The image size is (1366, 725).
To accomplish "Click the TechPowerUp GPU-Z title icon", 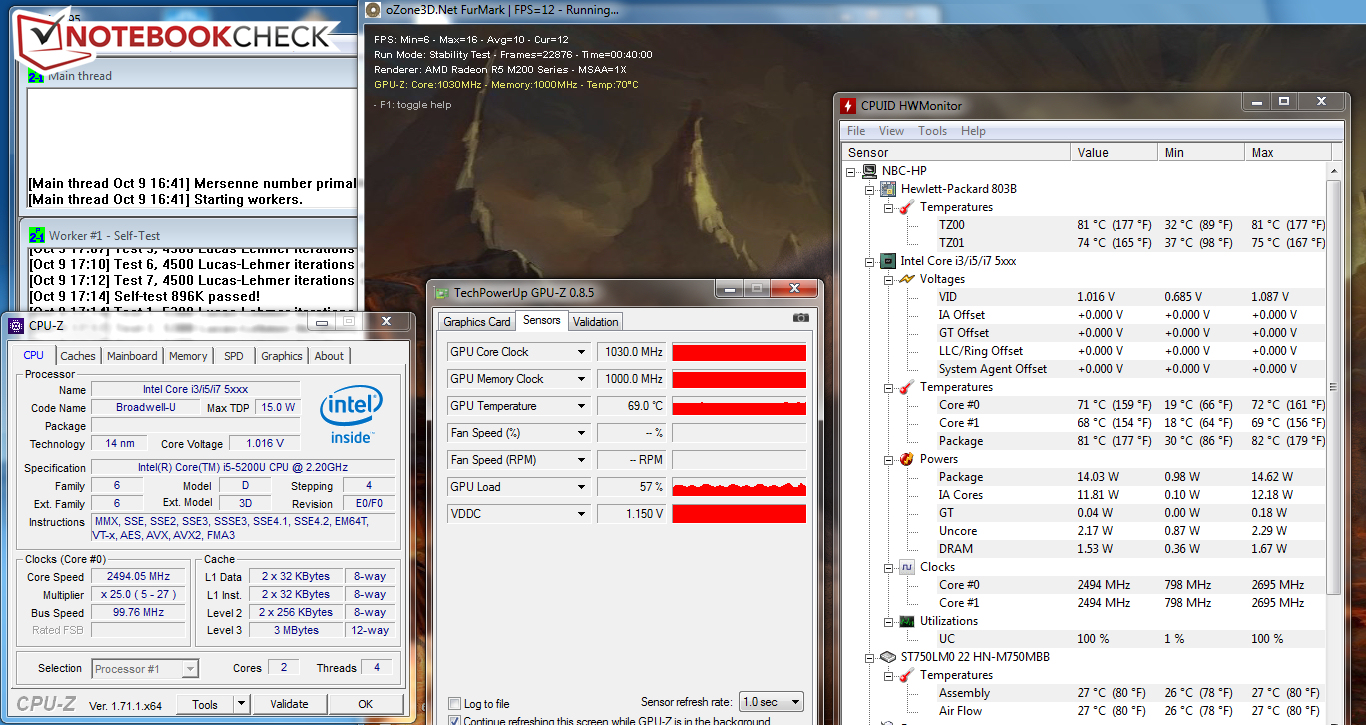I will [442, 292].
